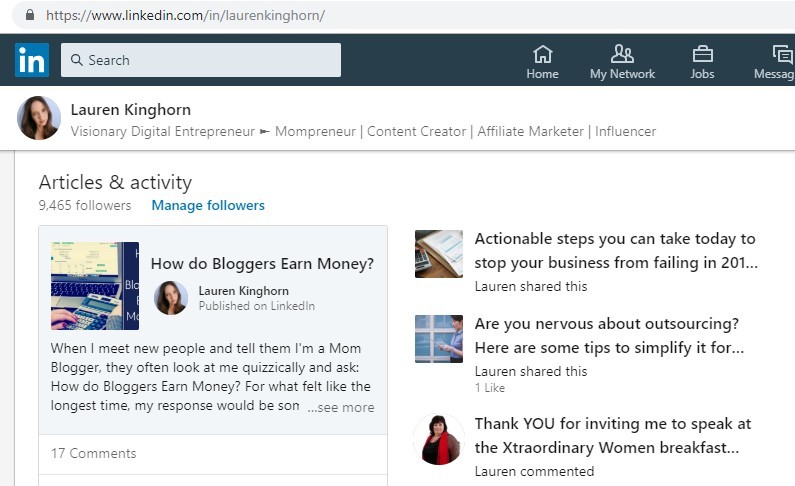This screenshot has height=486, width=795.
Task: Open Are you nervous about outsourcing post
Action: pyautogui.click(x=609, y=335)
